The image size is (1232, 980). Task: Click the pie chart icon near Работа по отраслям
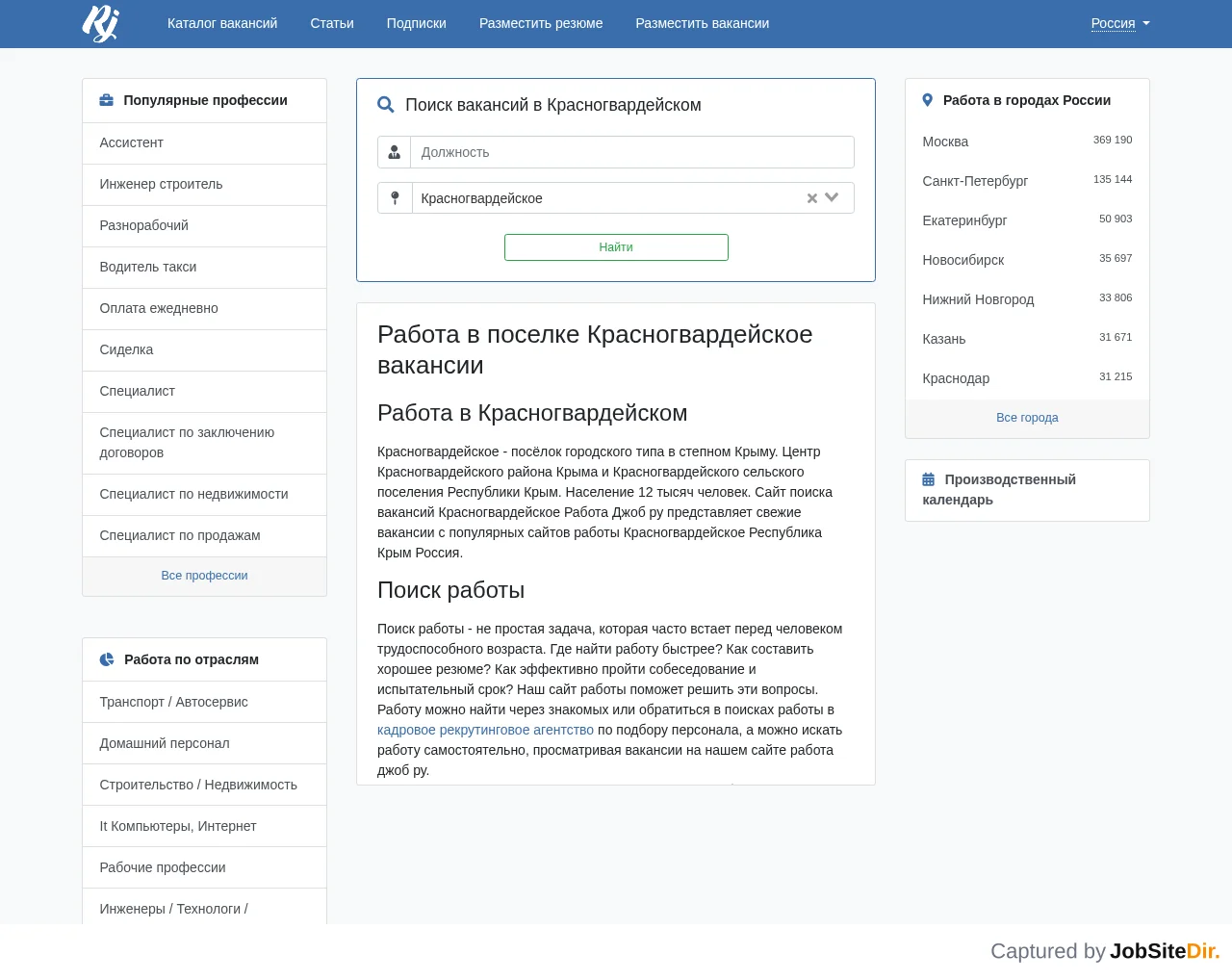[x=107, y=659]
